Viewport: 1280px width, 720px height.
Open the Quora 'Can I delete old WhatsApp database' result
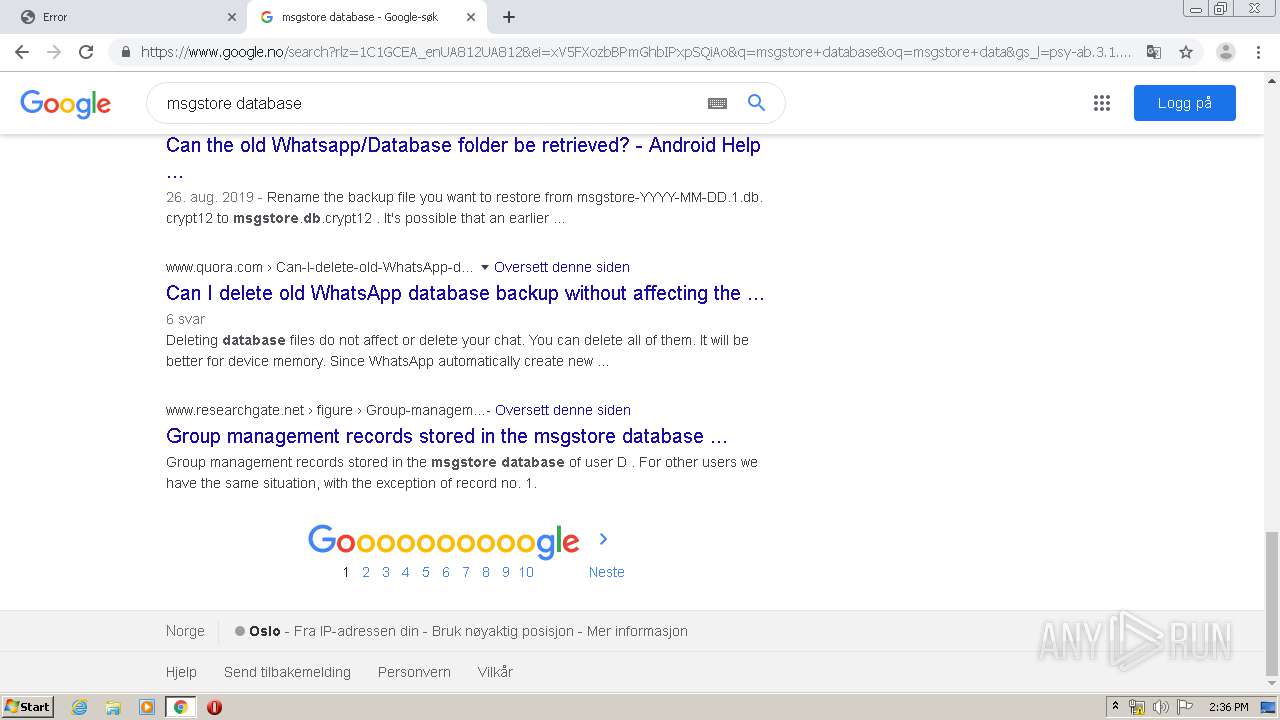(465, 293)
